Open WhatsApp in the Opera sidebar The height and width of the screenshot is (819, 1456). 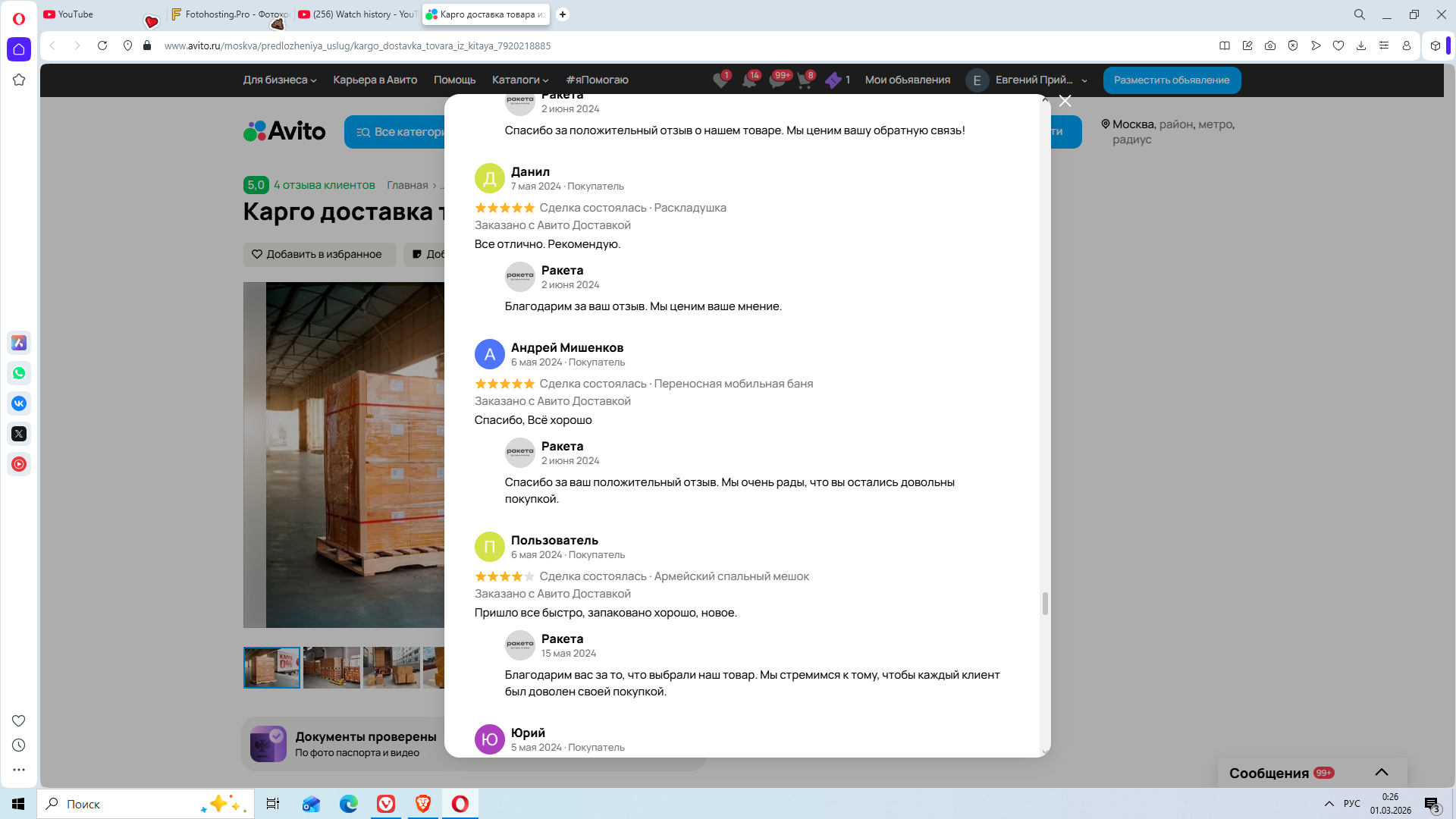19,373
